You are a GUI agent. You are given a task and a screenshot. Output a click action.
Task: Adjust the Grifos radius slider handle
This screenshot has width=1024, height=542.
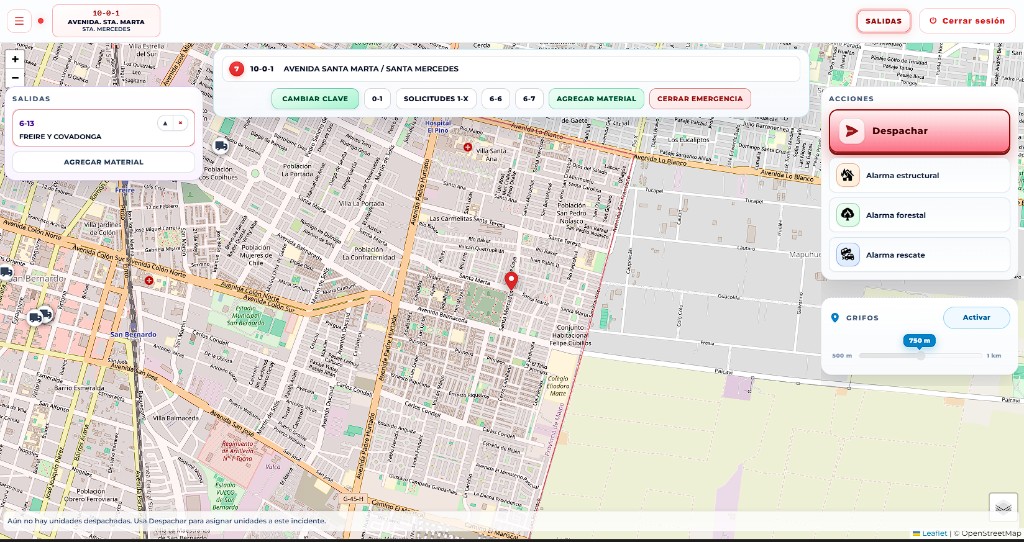coord(920,356)
